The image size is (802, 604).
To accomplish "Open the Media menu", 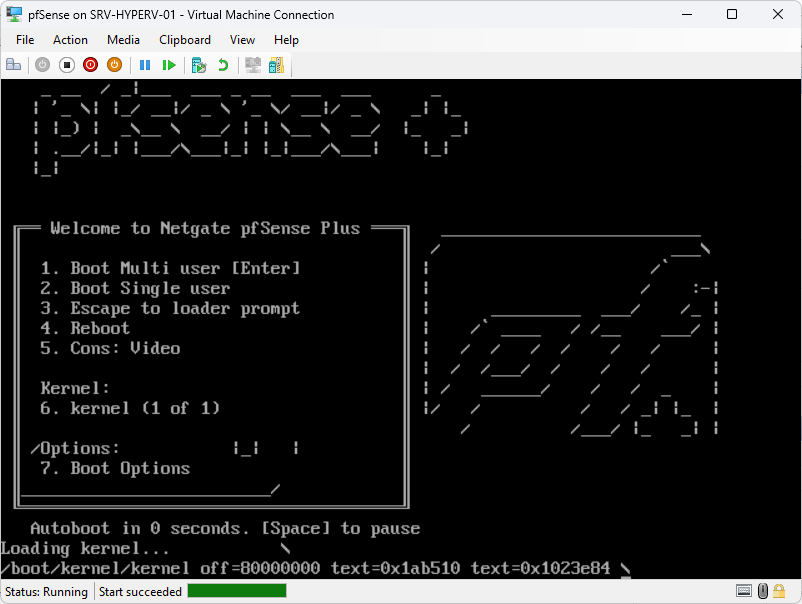I will pos(123,40).
